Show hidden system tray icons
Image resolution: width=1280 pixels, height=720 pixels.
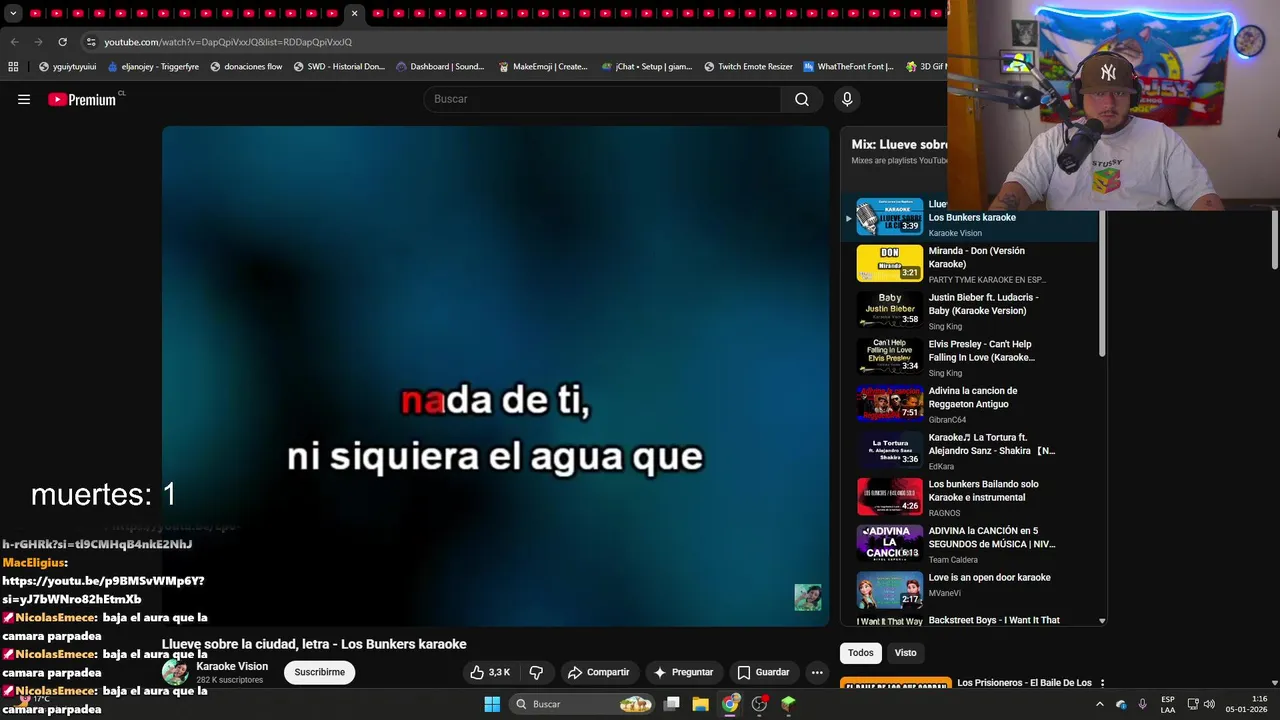click(x=1100, y=704)
